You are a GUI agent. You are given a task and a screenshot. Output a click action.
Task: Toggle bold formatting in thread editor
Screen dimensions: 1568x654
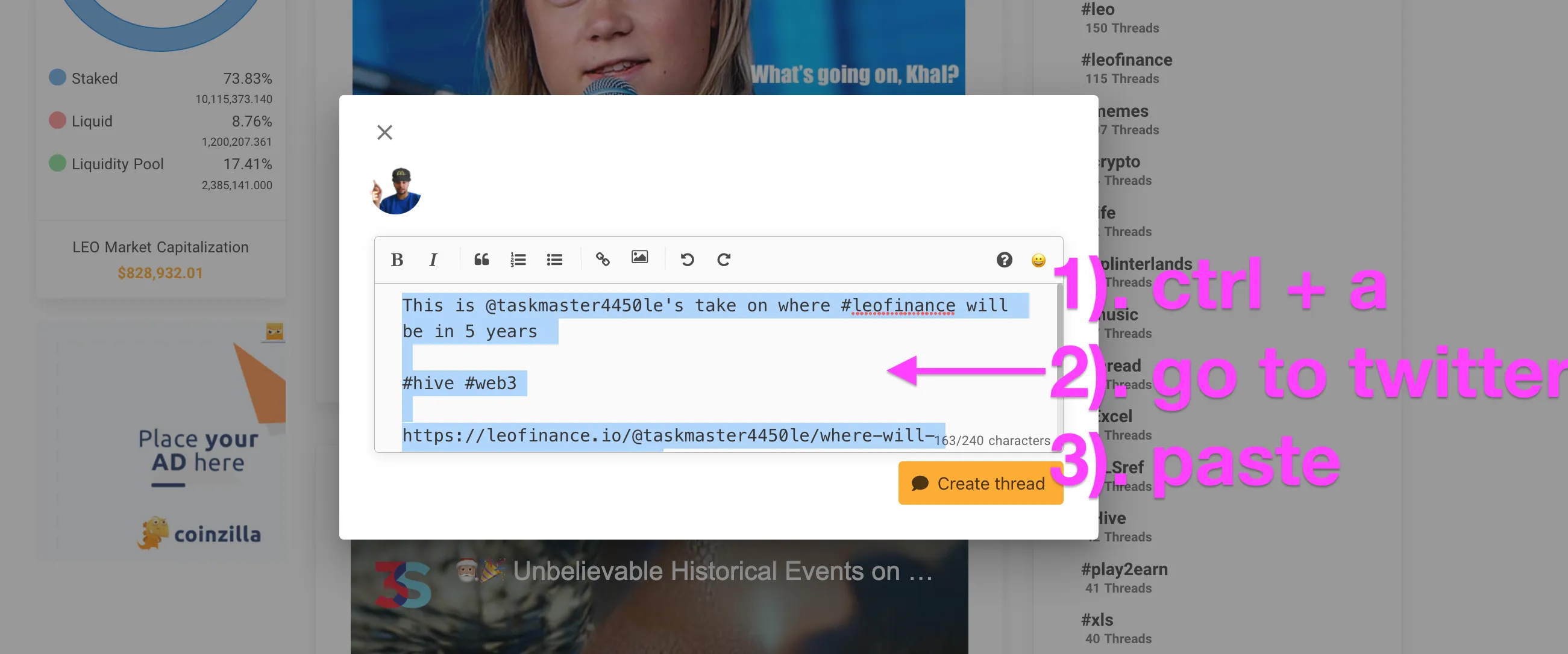pos(397,260)
